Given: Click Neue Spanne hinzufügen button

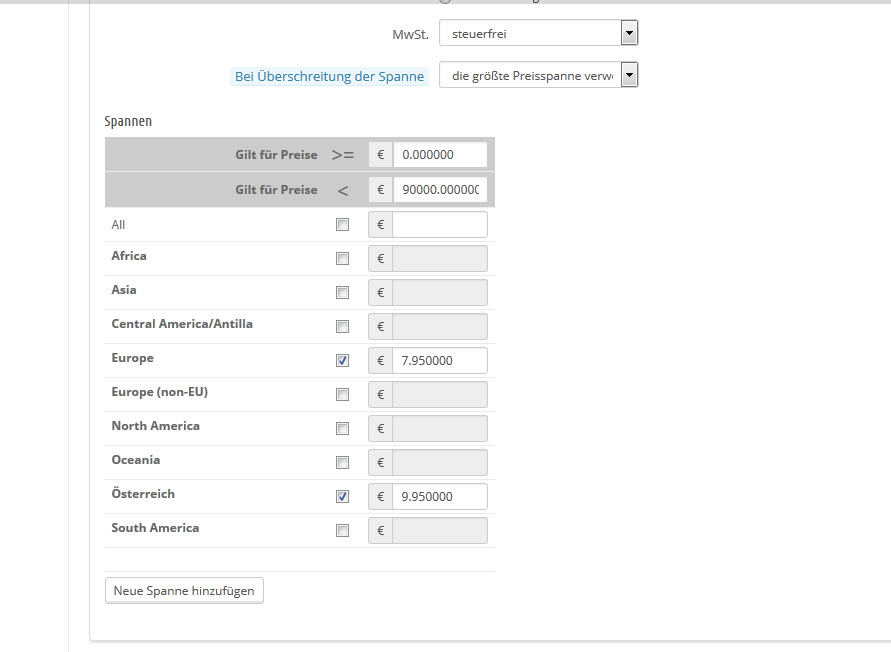Looking at the screenshot, I should [184, 590].
